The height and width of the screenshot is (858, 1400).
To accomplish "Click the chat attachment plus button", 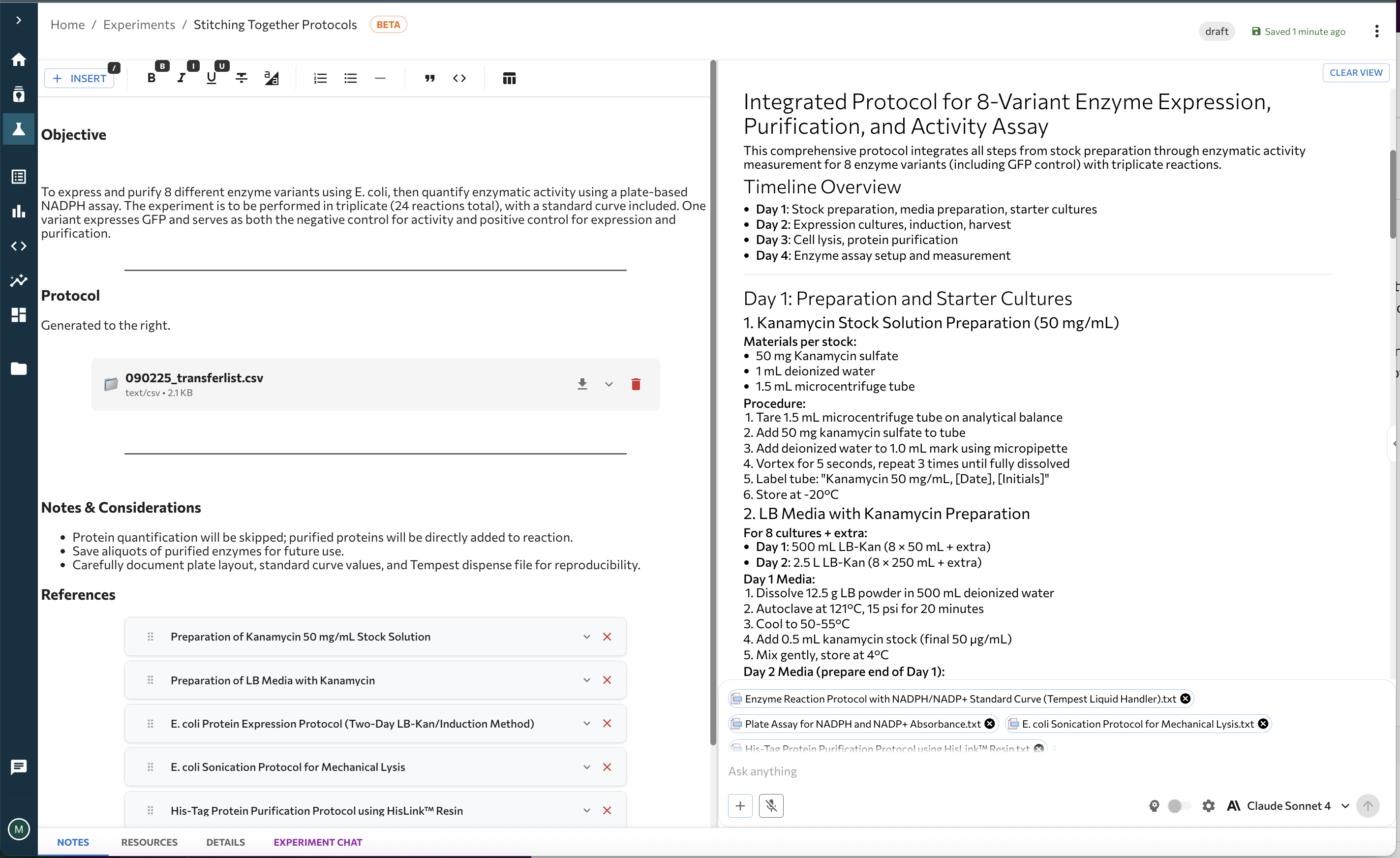I will click(740, 806).
